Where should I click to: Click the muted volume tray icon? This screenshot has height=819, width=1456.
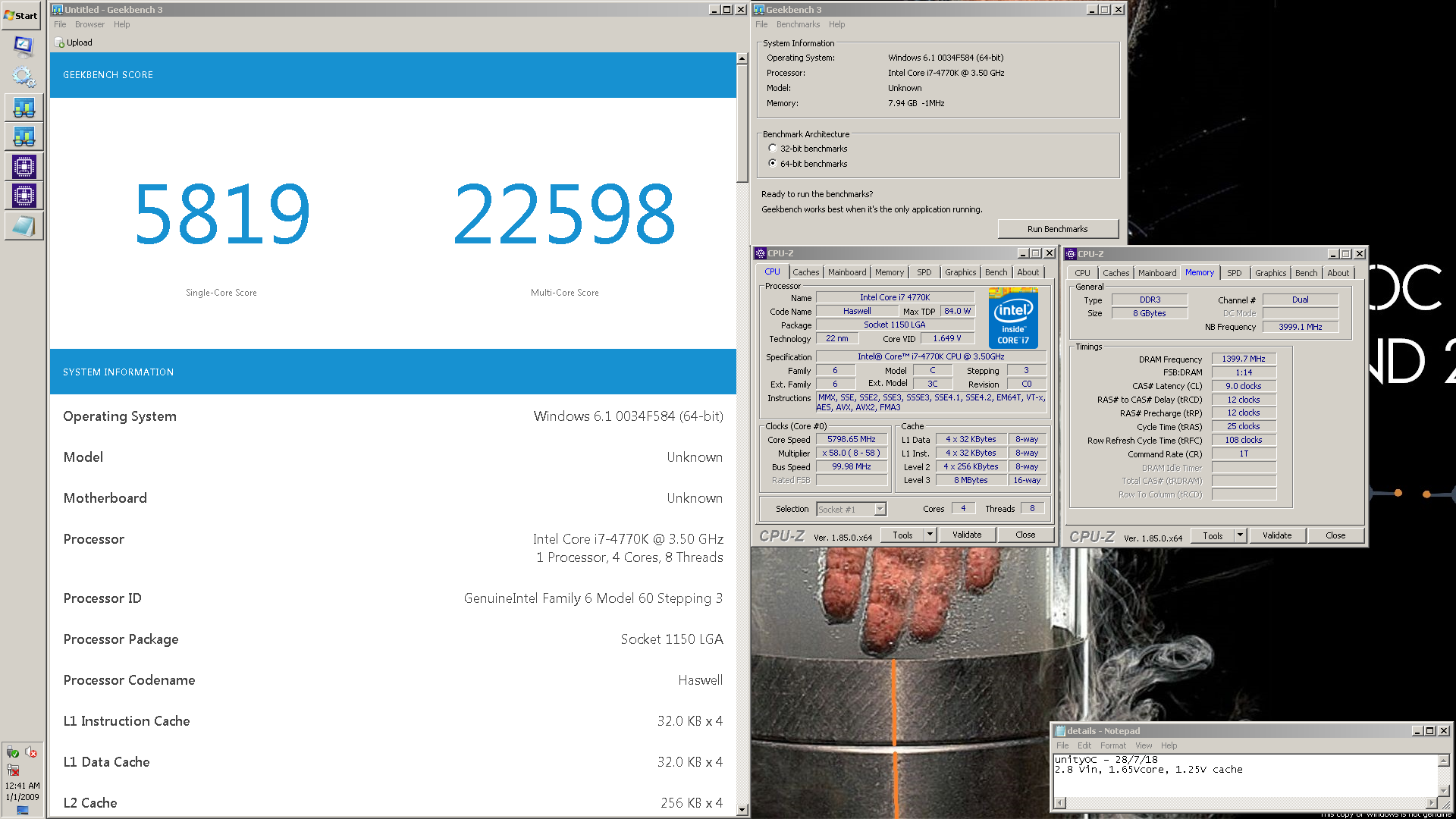click(31, 752)
